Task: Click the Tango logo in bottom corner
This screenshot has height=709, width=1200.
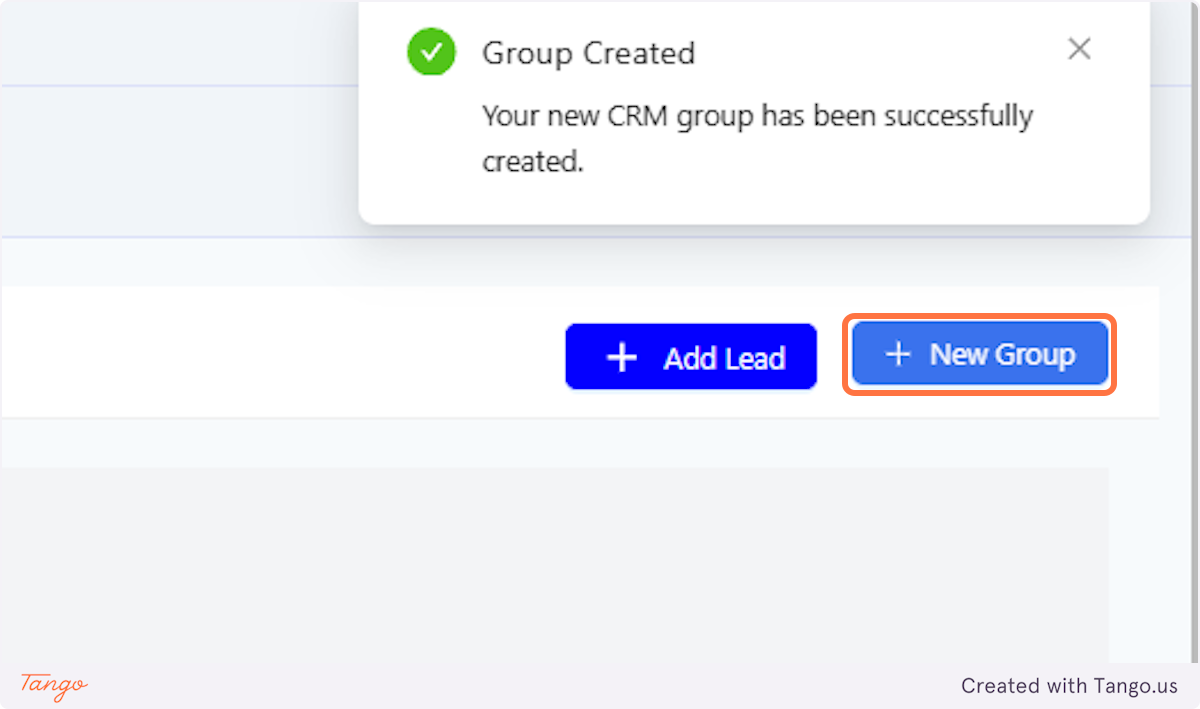Action: pos(52,686)
